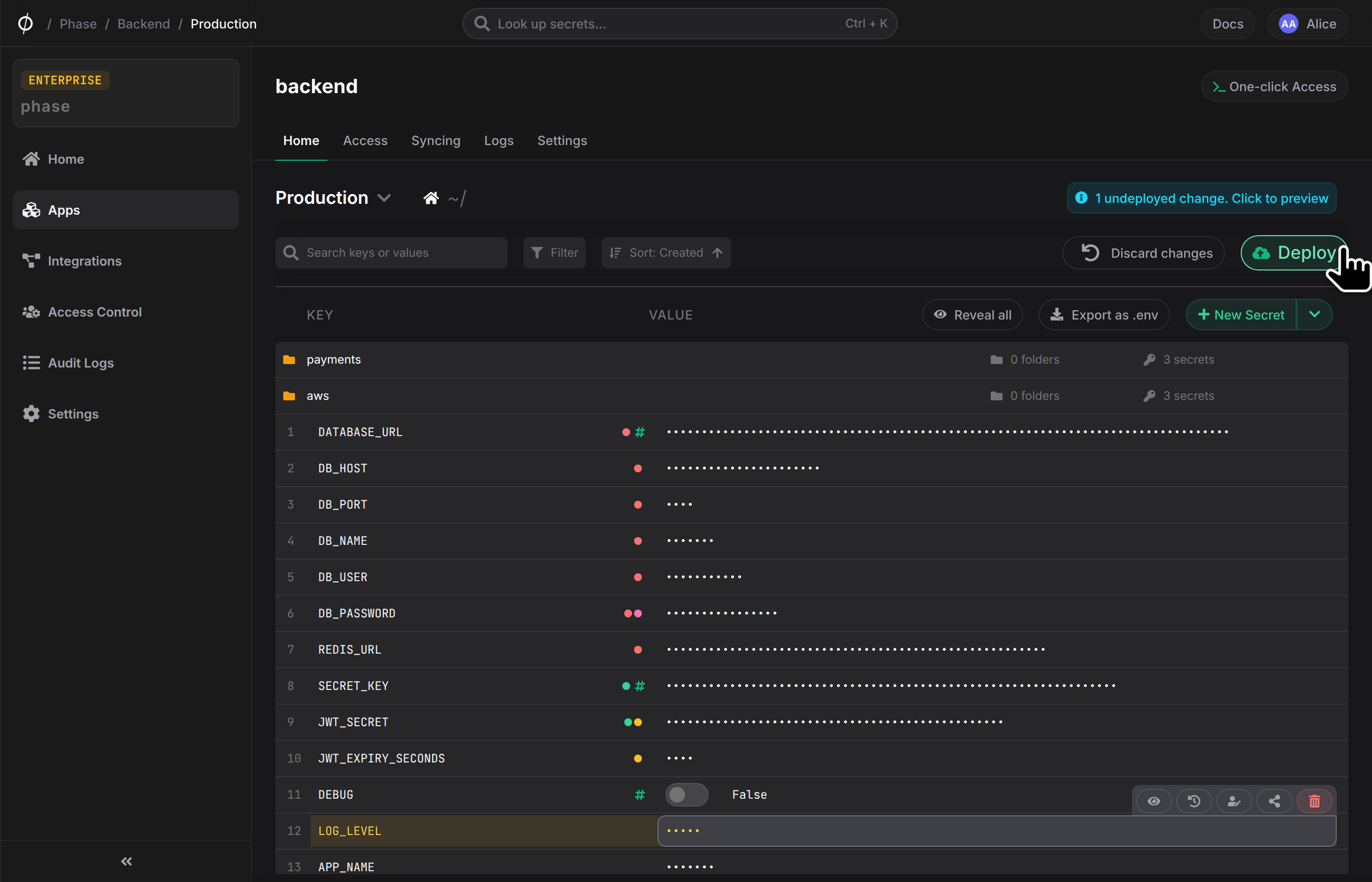Switch to the Logs tab
Screen dimensions: 1372x882
point(499,140)
